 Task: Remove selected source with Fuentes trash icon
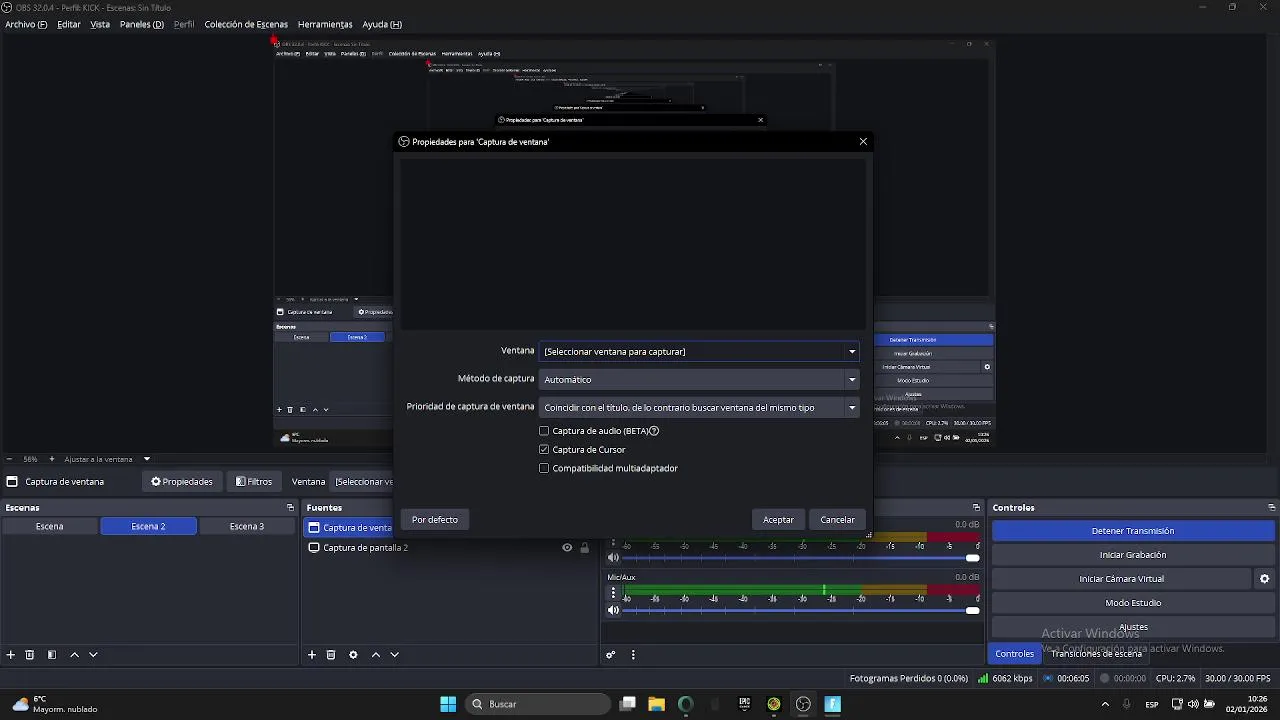(x=331, y=655)
